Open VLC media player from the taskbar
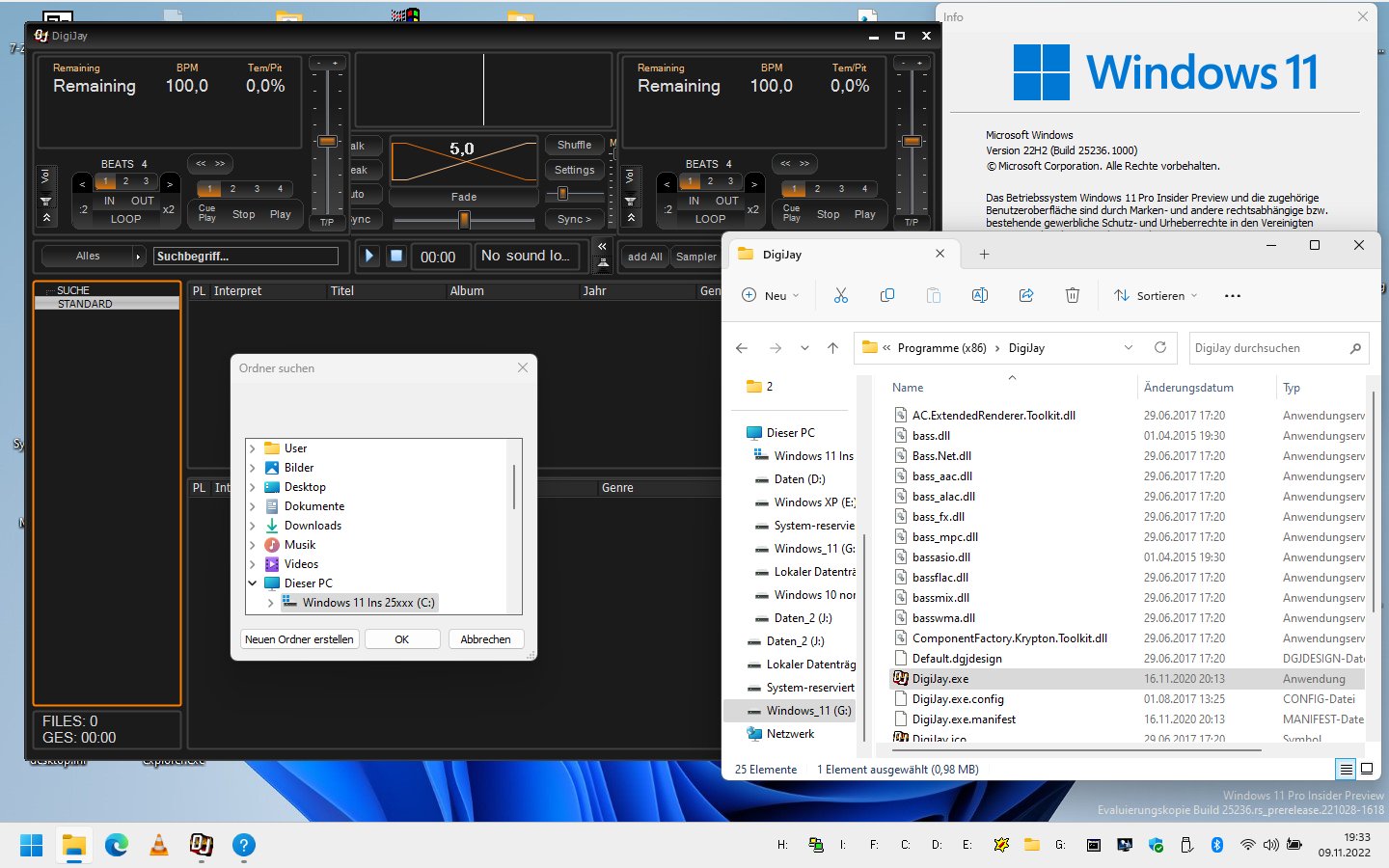 point(159,846)
